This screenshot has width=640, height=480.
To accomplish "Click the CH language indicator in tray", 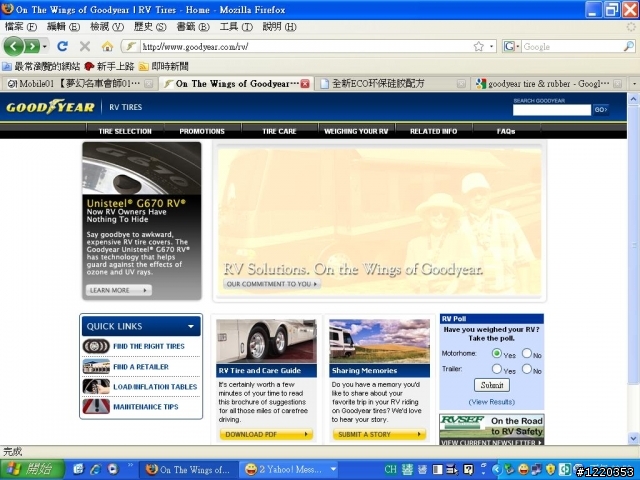I will (390, 469).
